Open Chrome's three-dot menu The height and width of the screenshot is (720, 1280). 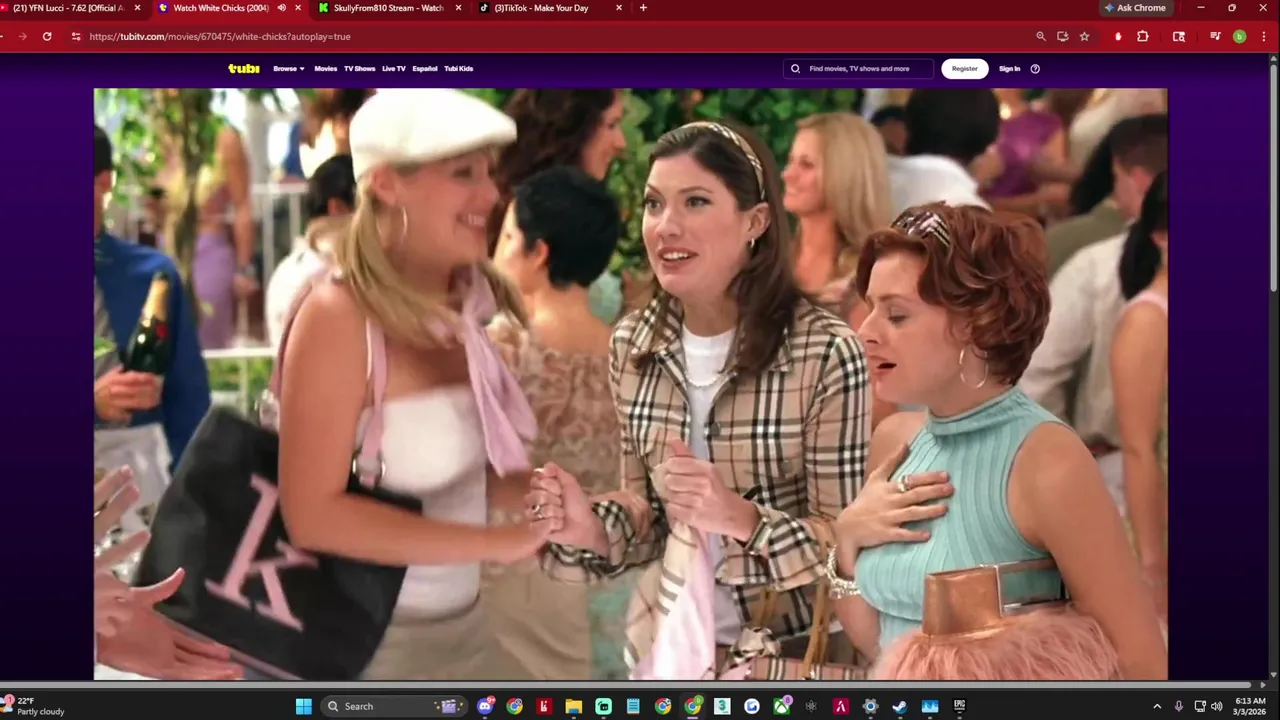pos(1264,36)
